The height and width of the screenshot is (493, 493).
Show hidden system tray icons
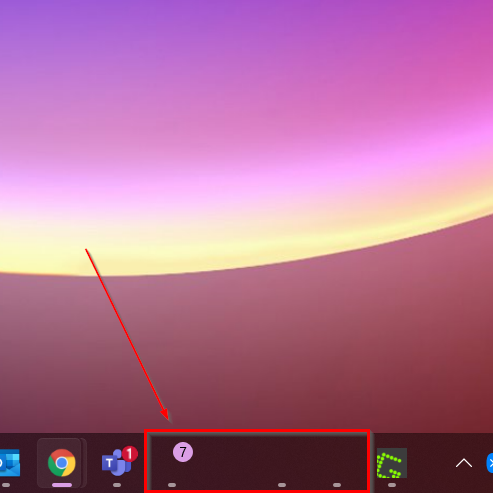pos(464,463)
